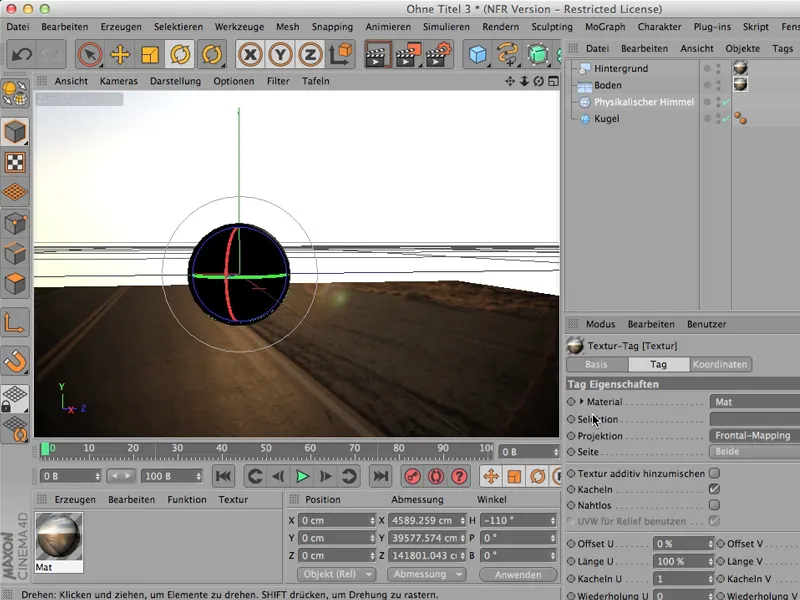Click the coordinate system icon
This screenshot has height=600, width=800.
340,54
